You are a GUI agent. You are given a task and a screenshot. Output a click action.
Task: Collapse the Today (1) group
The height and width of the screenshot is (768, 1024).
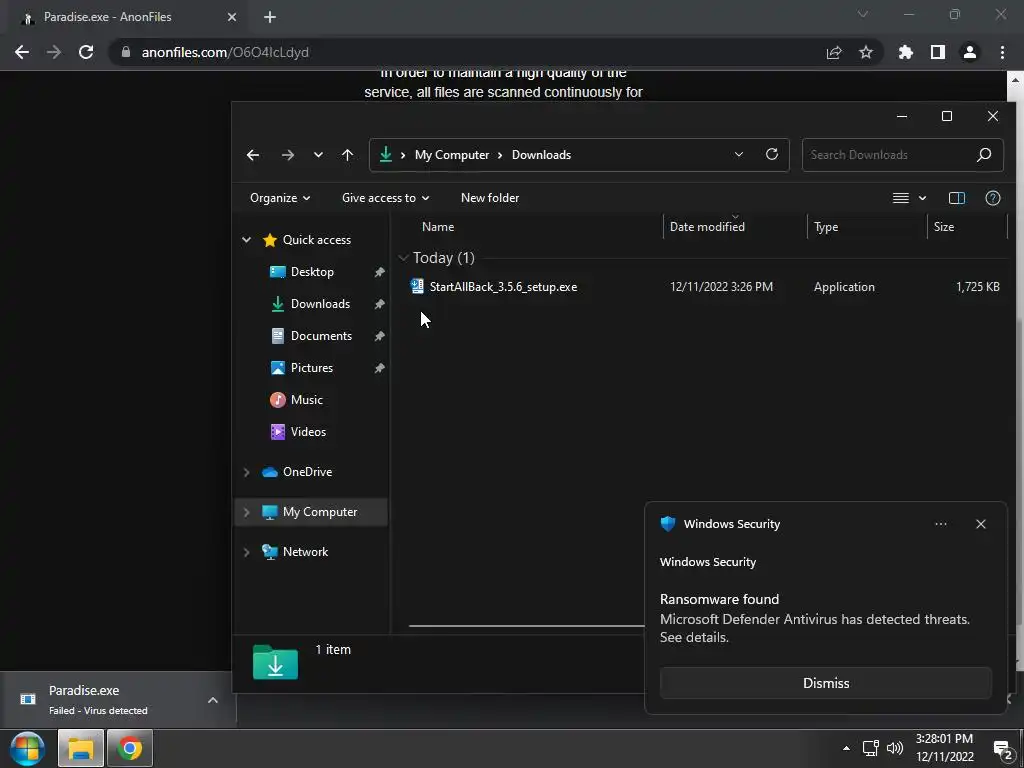[x=404, y=258]
